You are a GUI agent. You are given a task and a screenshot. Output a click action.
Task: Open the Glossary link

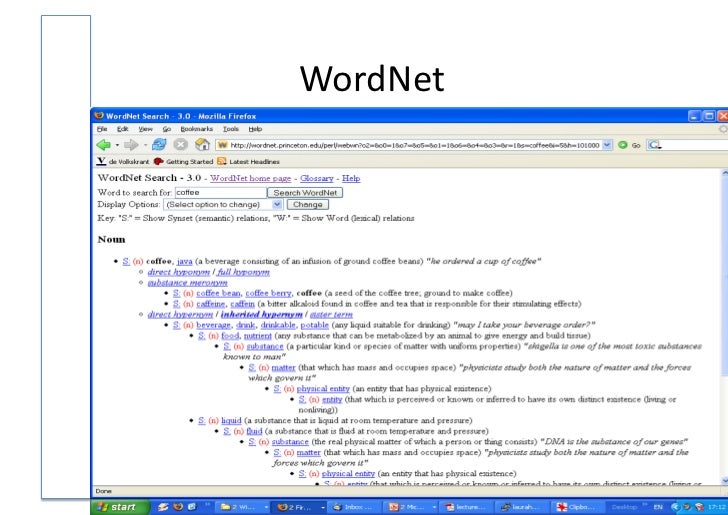tap(317, 178)
